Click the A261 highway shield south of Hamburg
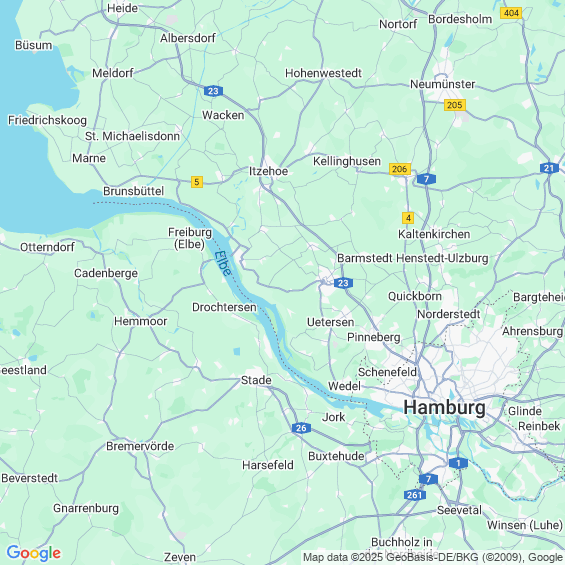Screen dimensions: 565x565 [x=414, y=495]
